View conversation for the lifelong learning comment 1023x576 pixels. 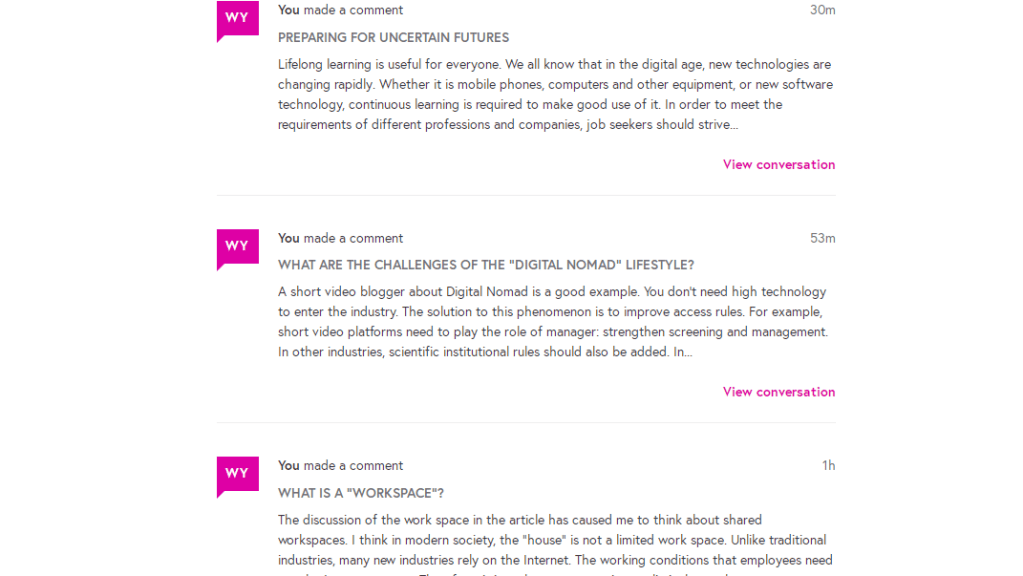point(778,165)
